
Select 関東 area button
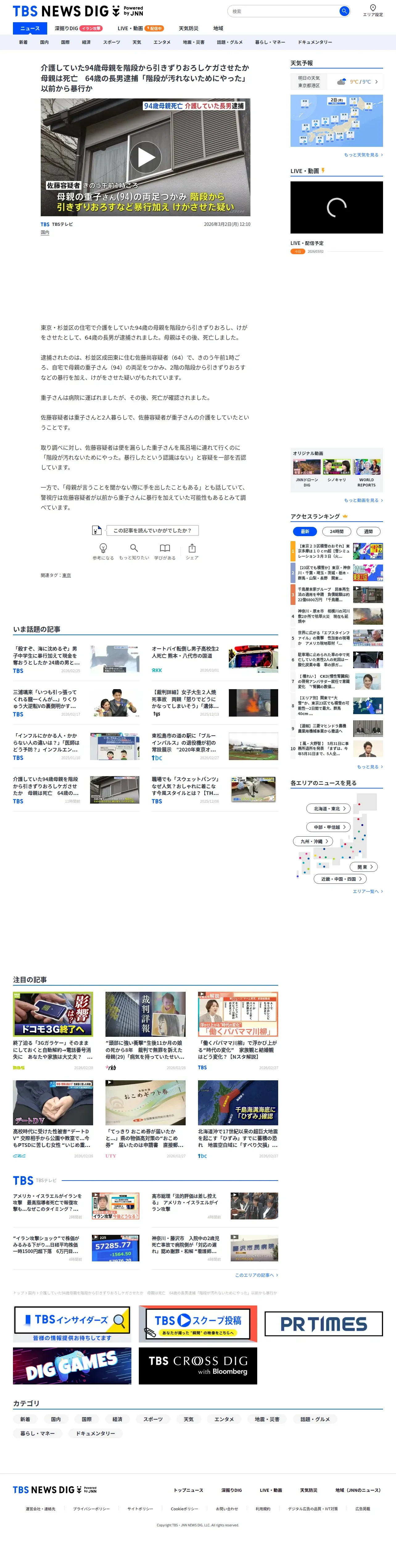tap(364, 867)
